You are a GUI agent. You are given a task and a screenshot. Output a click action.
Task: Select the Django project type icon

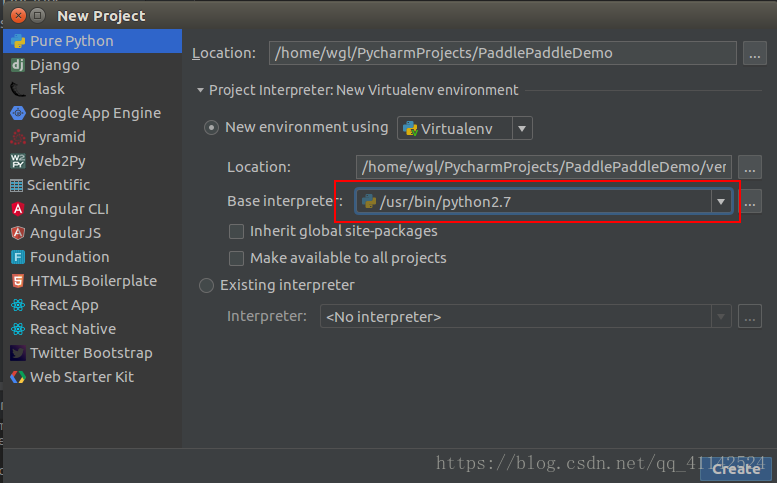tap(18, 65)
